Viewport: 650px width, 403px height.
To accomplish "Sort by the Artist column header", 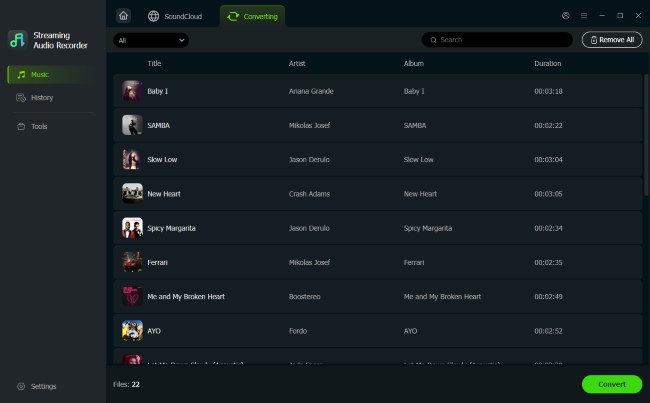I will [297, 63].
